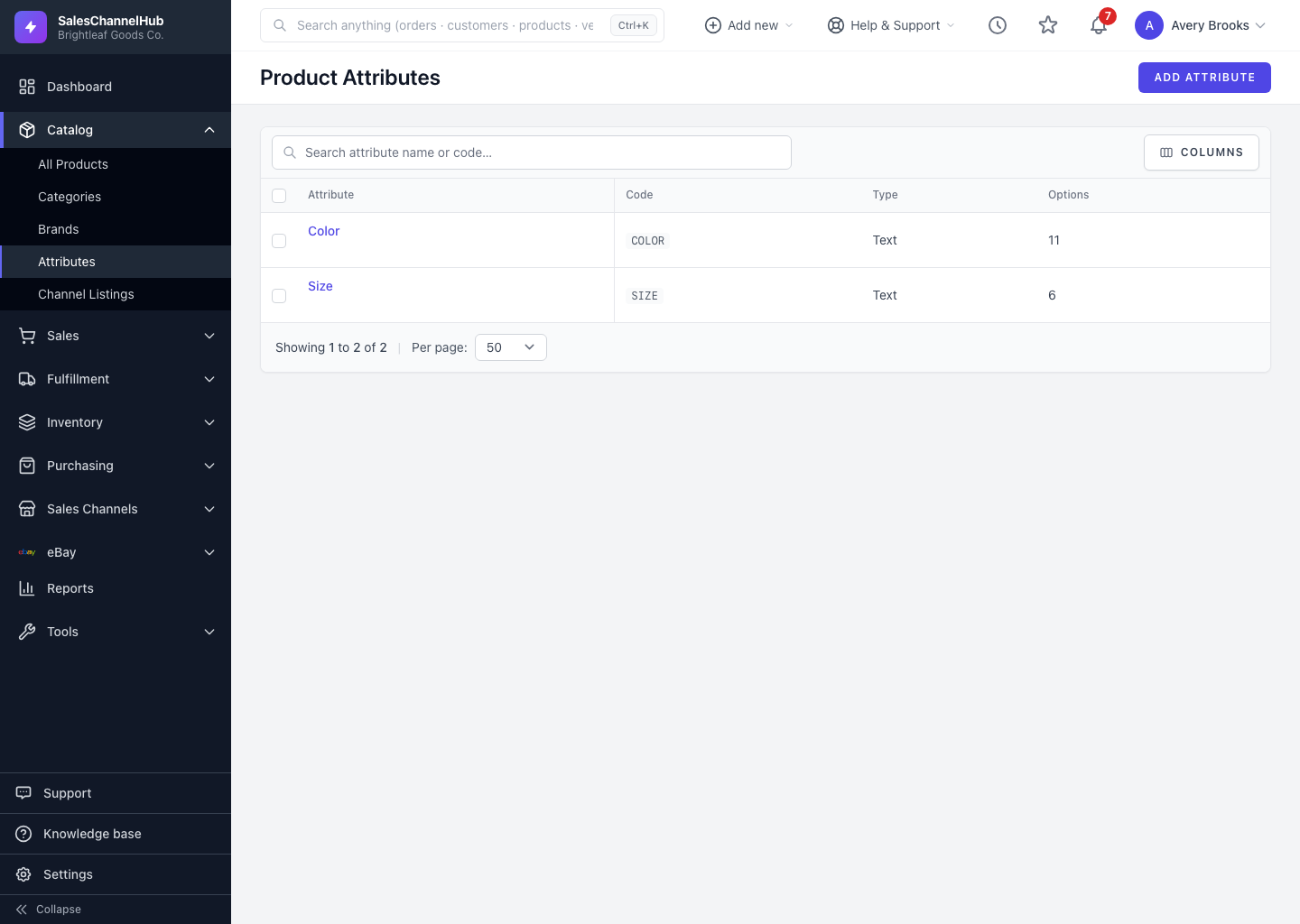Viewport: 1300px width, 924px height.
Task: Click the options count 11
Action: tap(1054, 240)
